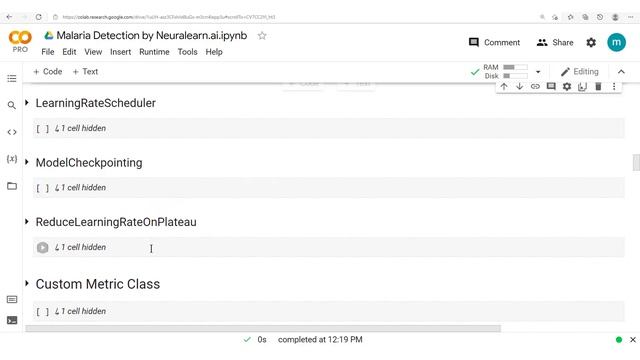Open the Insert menu
The image size is (640, 360).
tap(120, 52)
